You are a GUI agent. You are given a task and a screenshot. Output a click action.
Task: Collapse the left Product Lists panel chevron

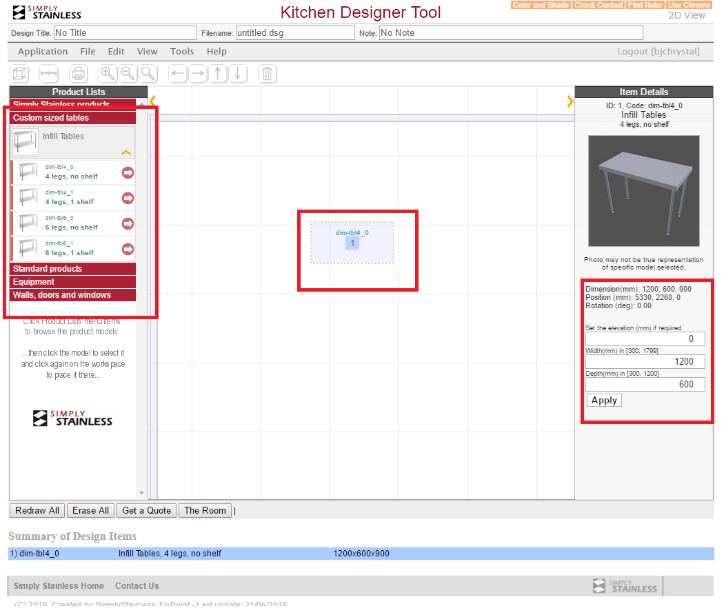click(153, 100)
